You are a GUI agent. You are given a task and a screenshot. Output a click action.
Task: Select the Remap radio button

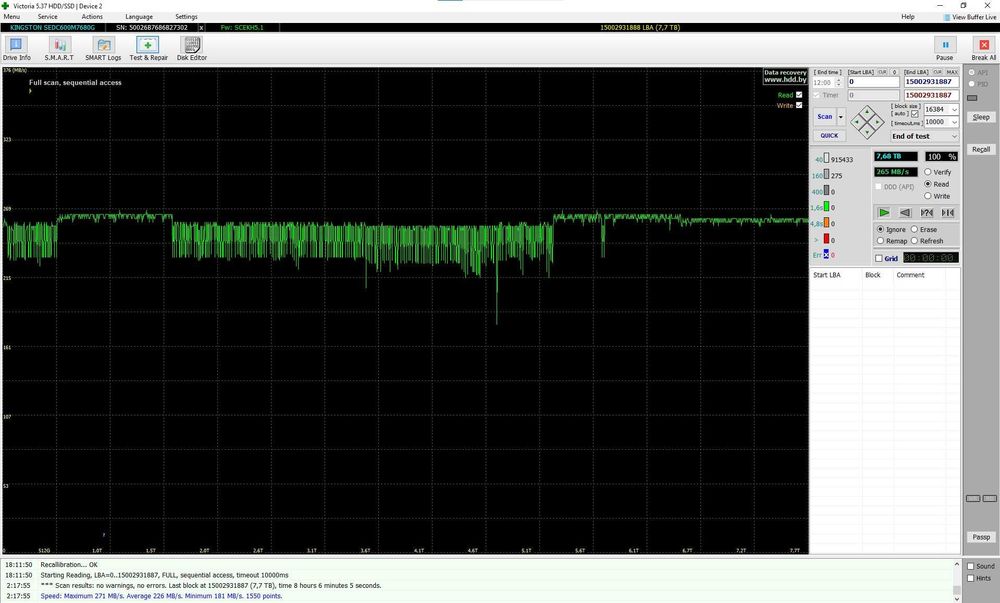pyautogui.click(x=881, y=241)
